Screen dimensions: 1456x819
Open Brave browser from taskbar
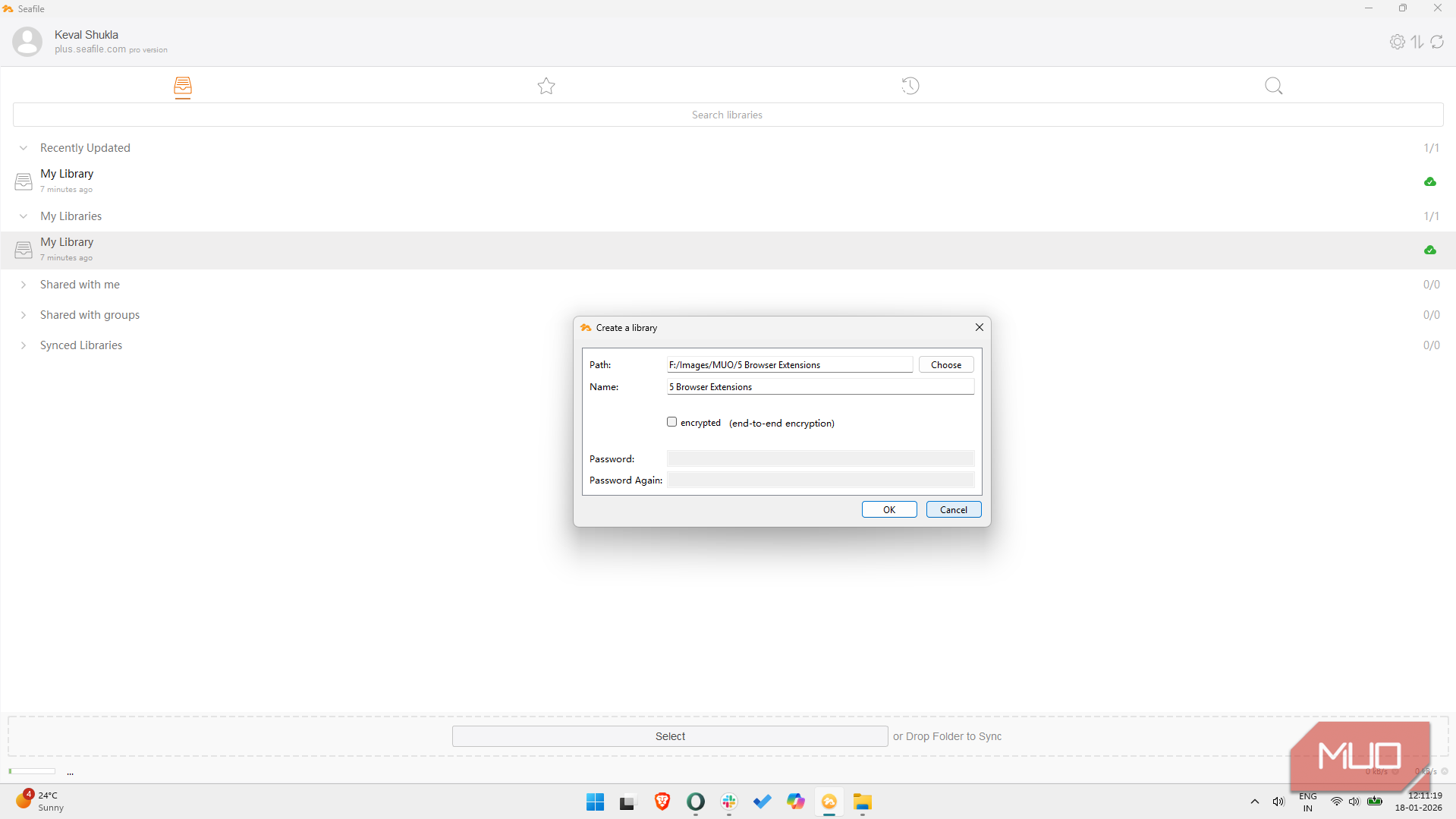pyautogui.click(x=662, y=802)
